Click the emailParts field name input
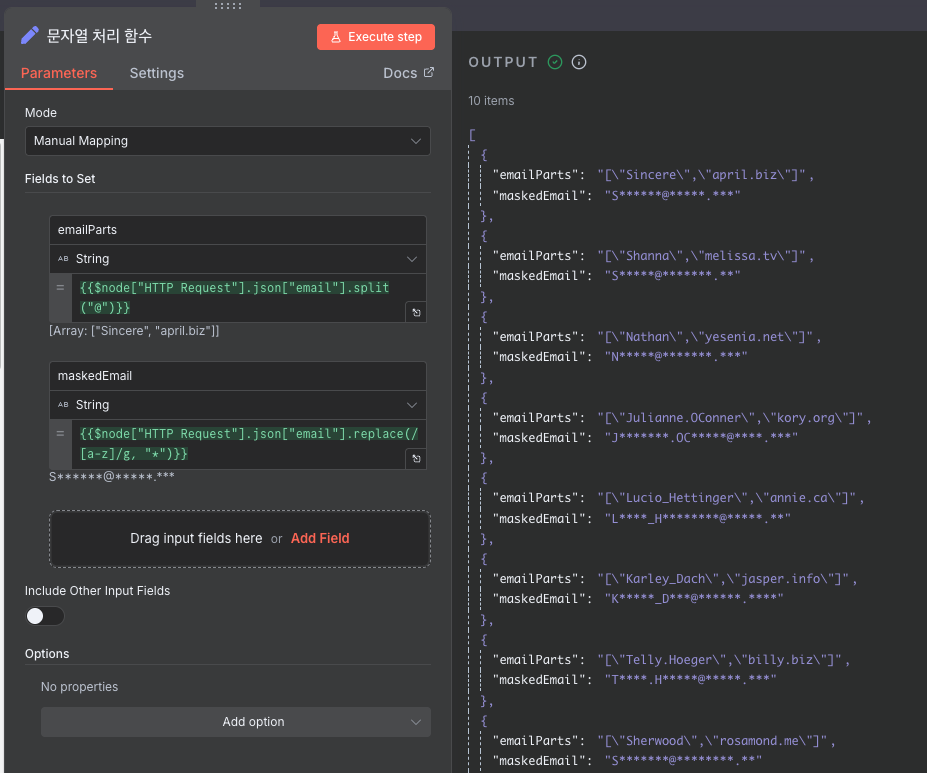The image size is (927, 773). [x=238, y=230]
